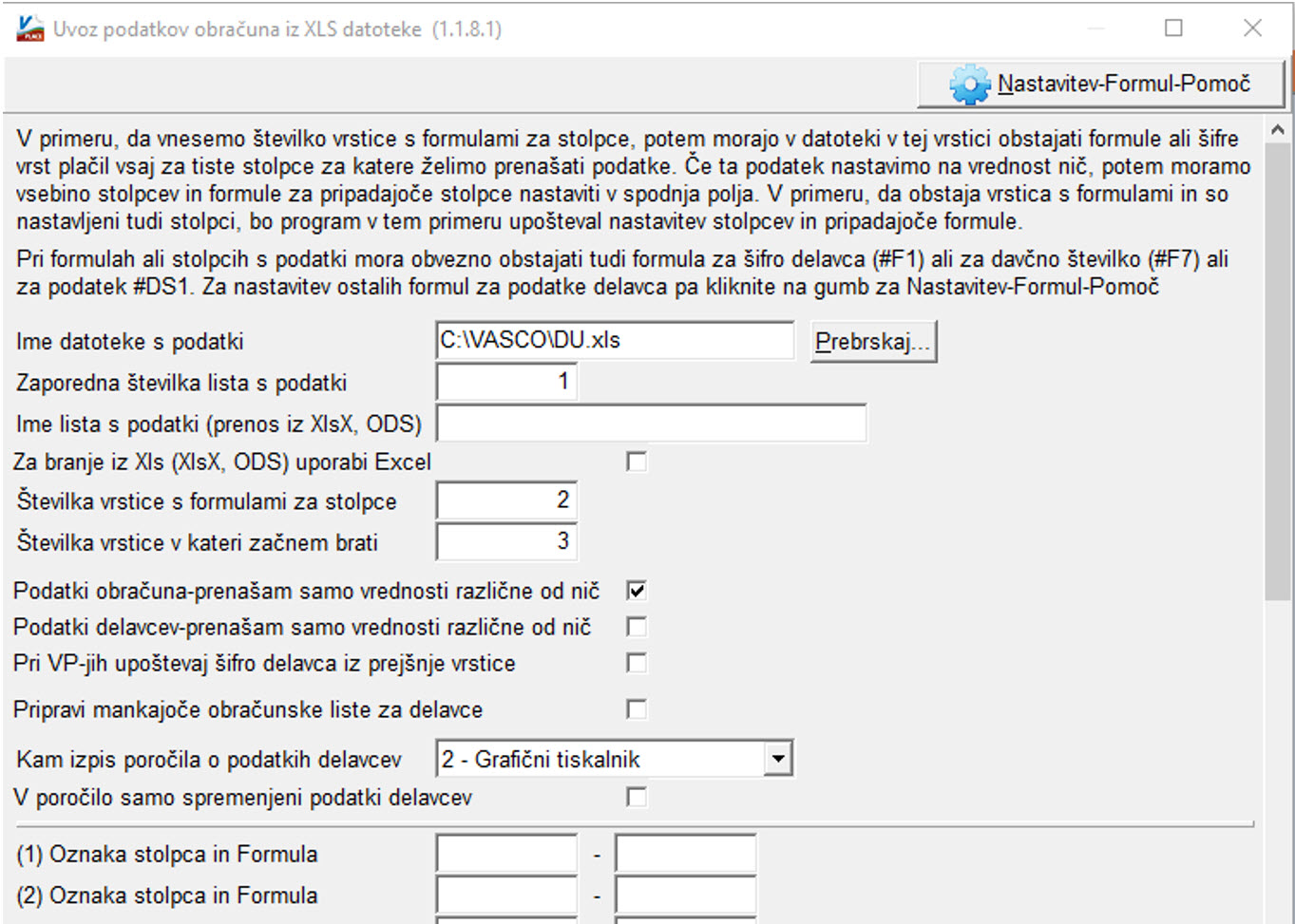Click the (2) Oznaka stolpca column field

point(506,896)
